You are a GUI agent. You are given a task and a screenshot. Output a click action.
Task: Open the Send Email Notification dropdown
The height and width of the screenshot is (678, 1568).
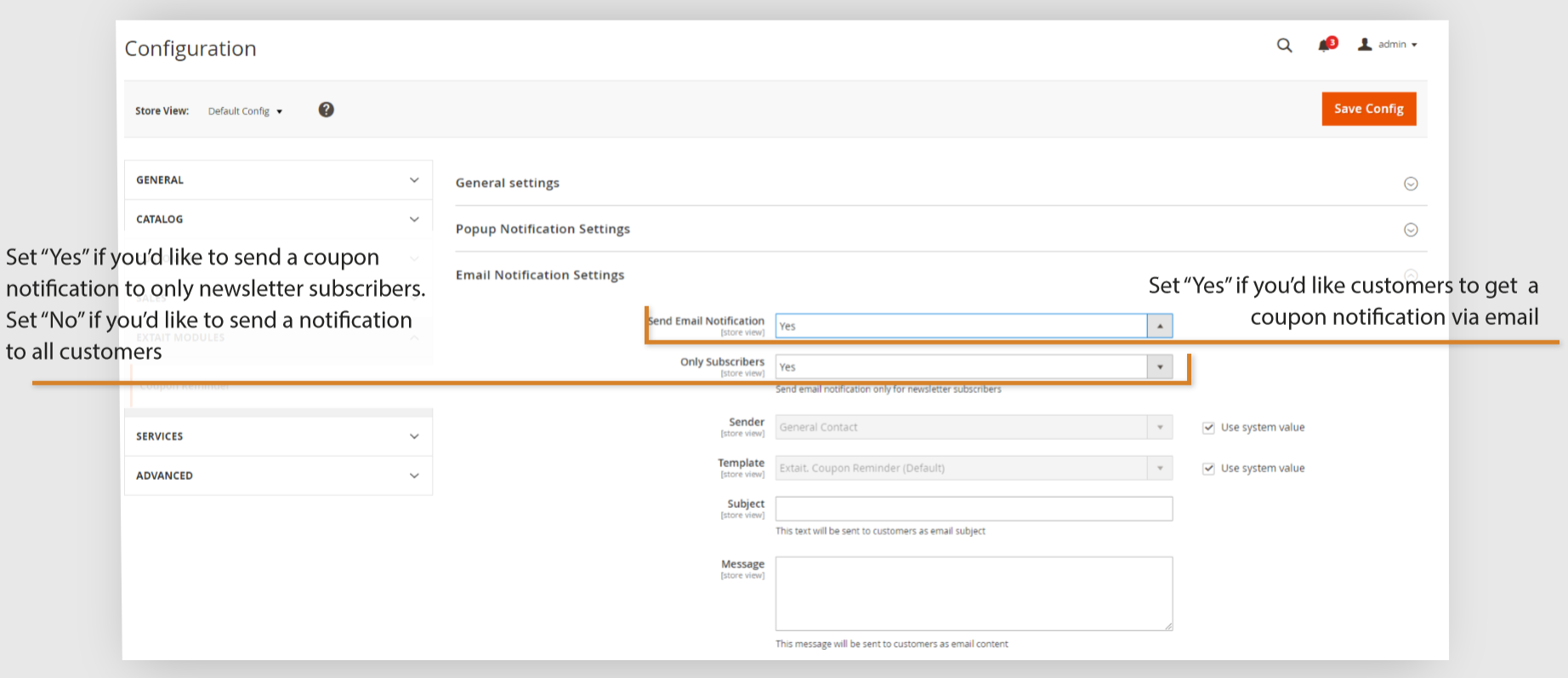[974, 326]
